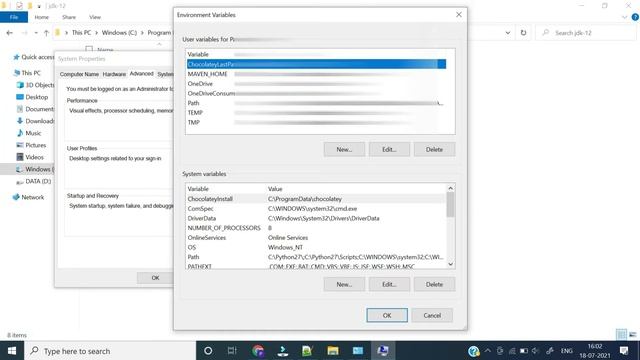Open File Explorer from the taskbar

(x=333, y=351)
